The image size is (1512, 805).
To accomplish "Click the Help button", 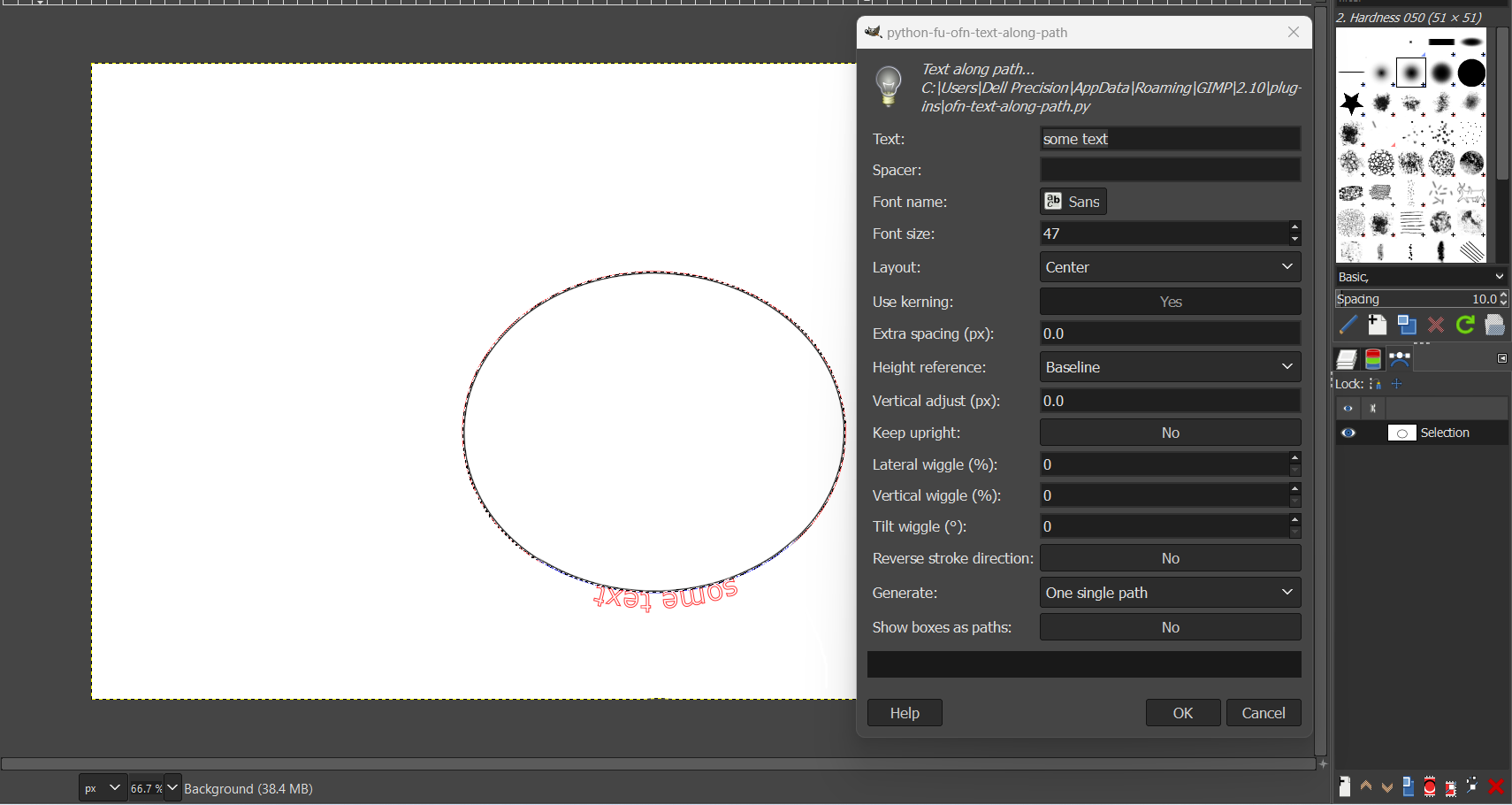I will tap(905, 713).
